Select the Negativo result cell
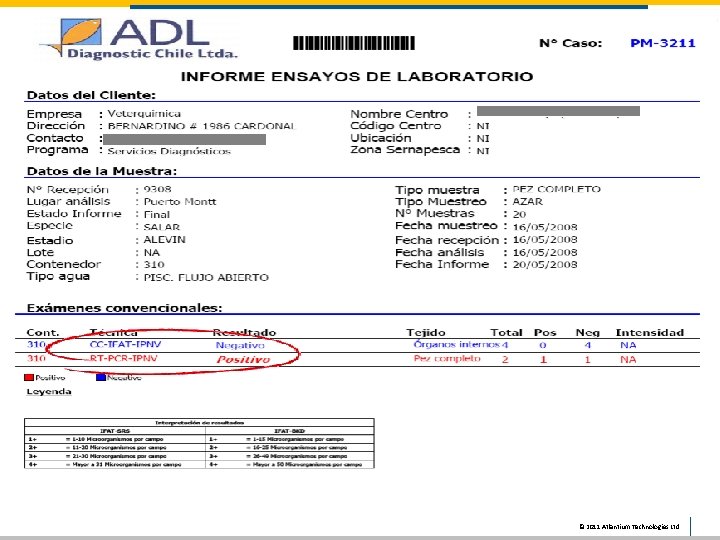The height and width of the screenshot is (540, 720). pyautogui.click(x=240, y=345)
